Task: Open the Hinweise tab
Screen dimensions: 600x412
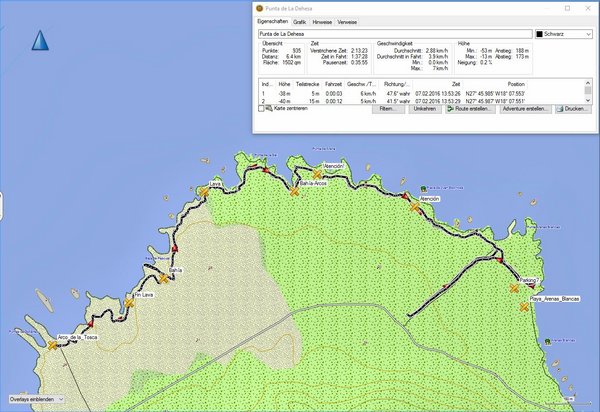Action: point(323,20)
